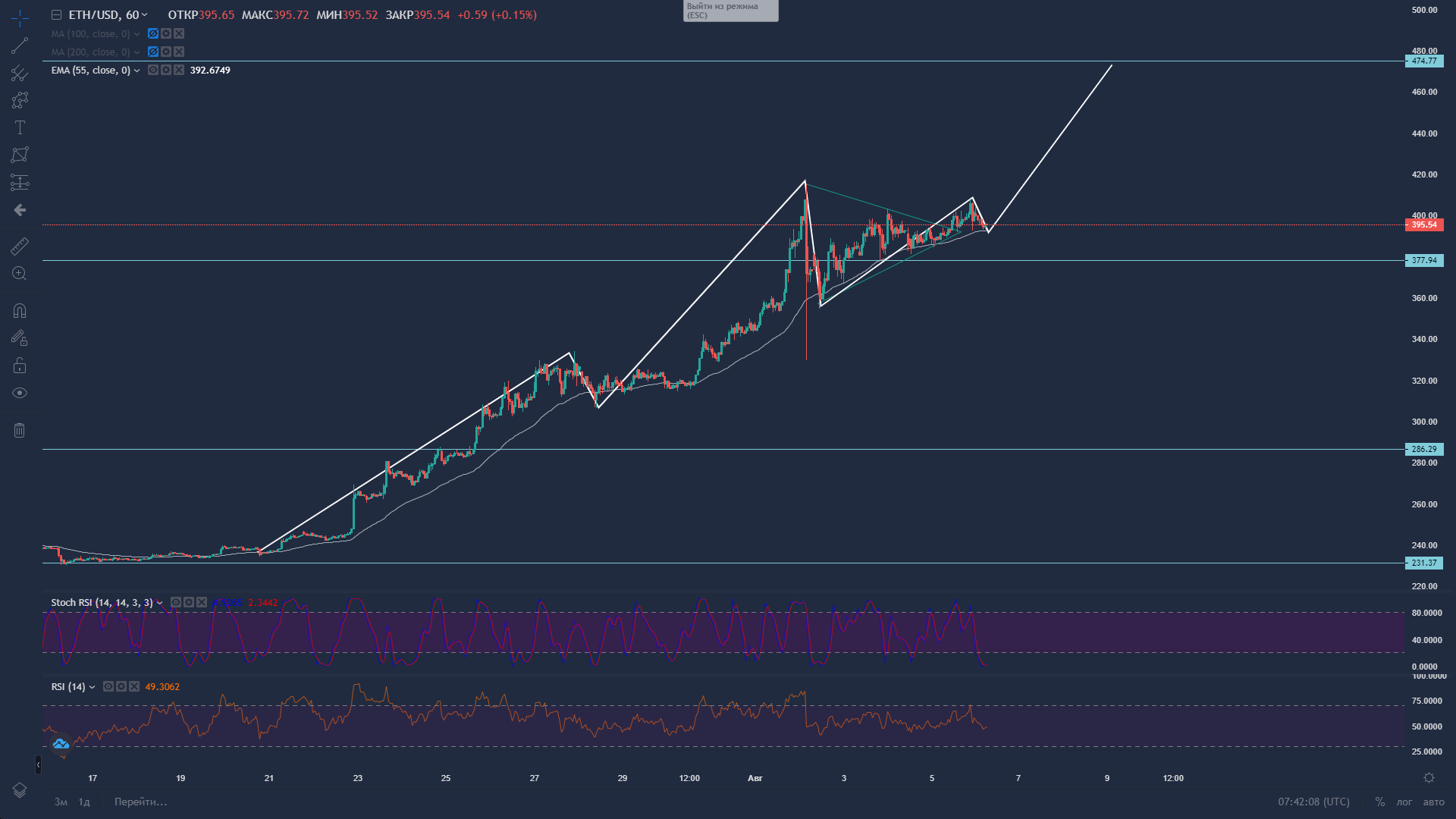
Task: Open RSI (14) settings gear
Action: tap(121, 686)
